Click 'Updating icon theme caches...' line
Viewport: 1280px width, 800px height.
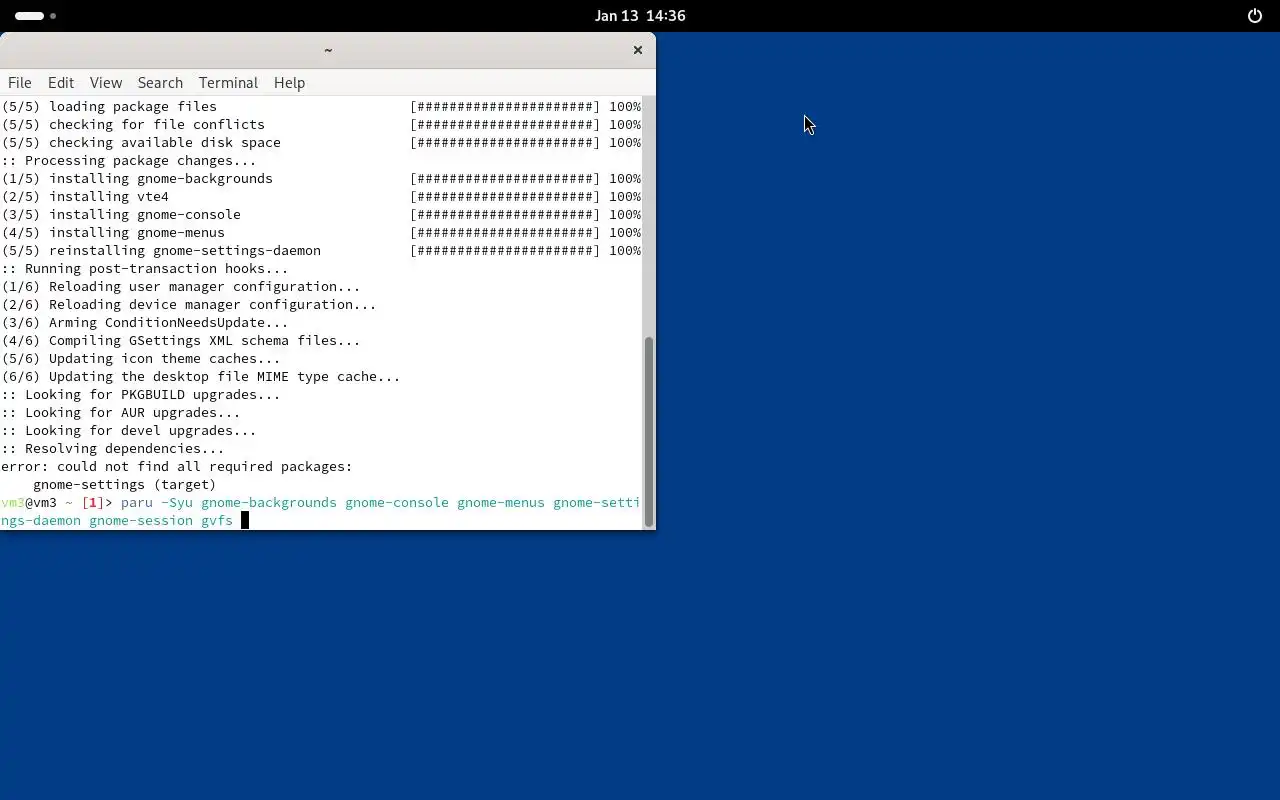[141, 359]
